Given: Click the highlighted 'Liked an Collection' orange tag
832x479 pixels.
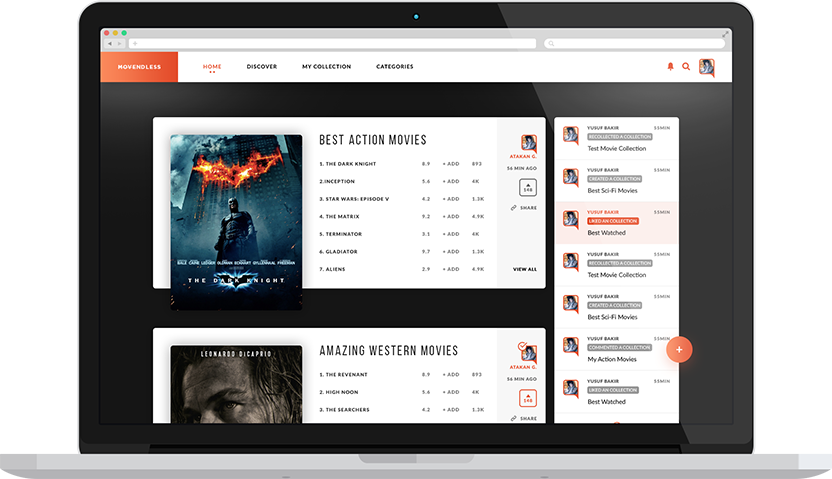Looking at the screenshot, I should 613,221.
